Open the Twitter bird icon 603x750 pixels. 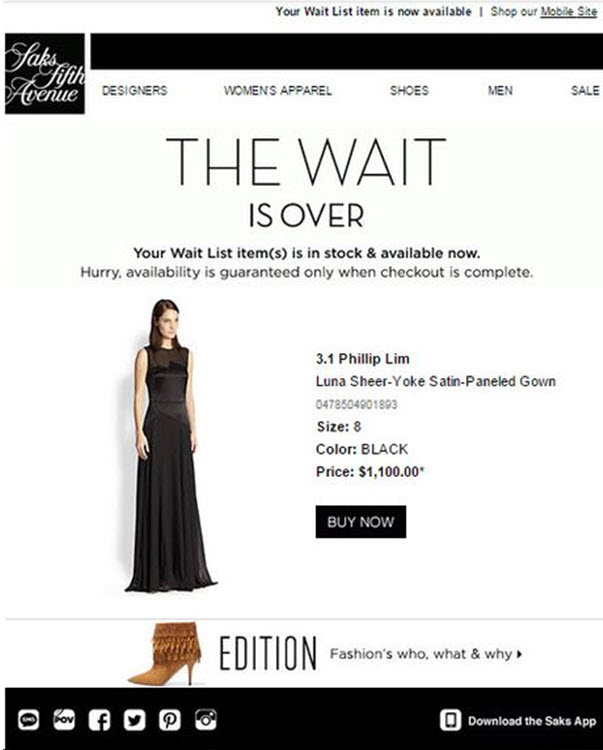[134, 720]
